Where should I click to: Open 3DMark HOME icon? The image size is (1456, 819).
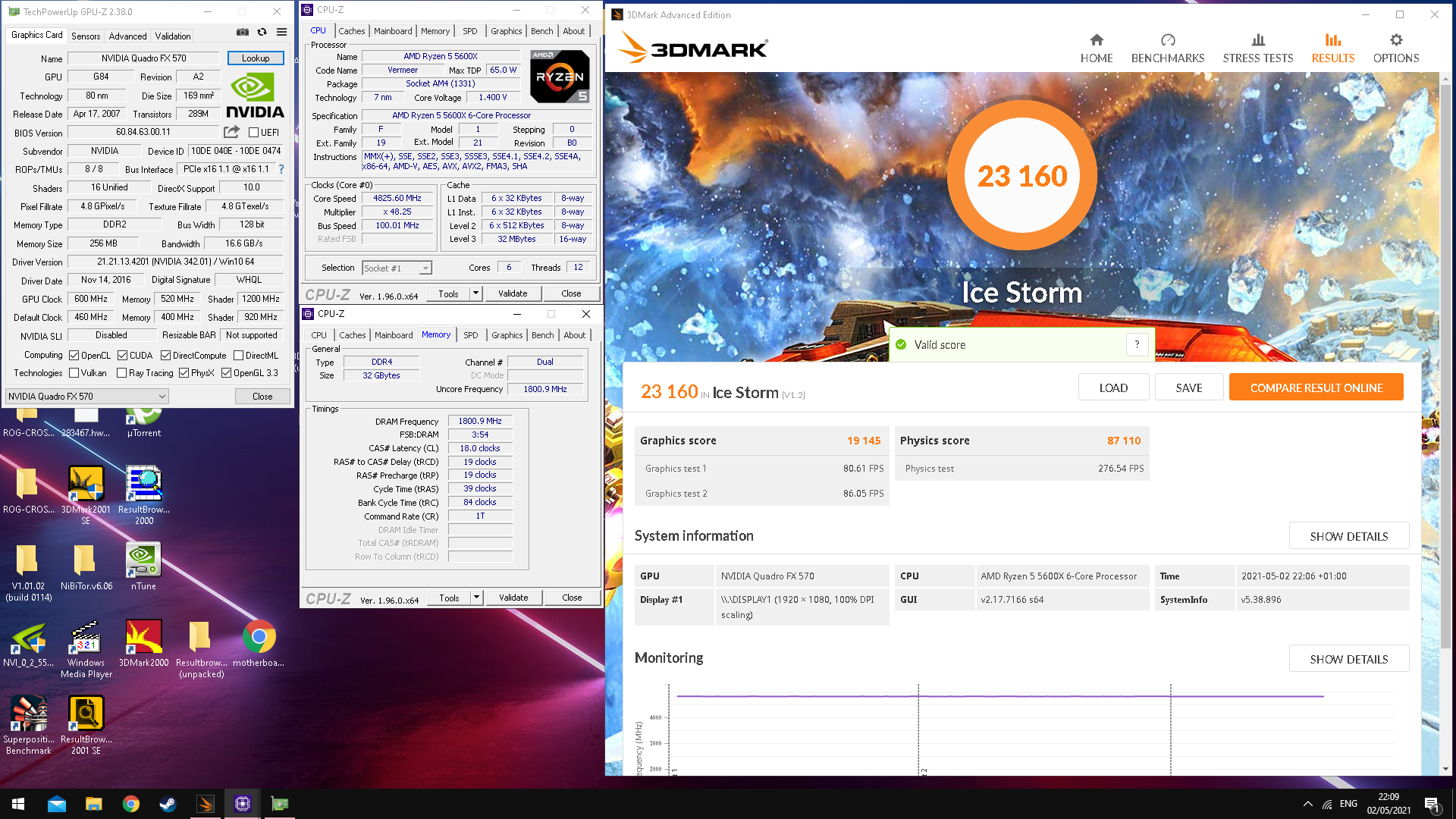coord(1097,40)
